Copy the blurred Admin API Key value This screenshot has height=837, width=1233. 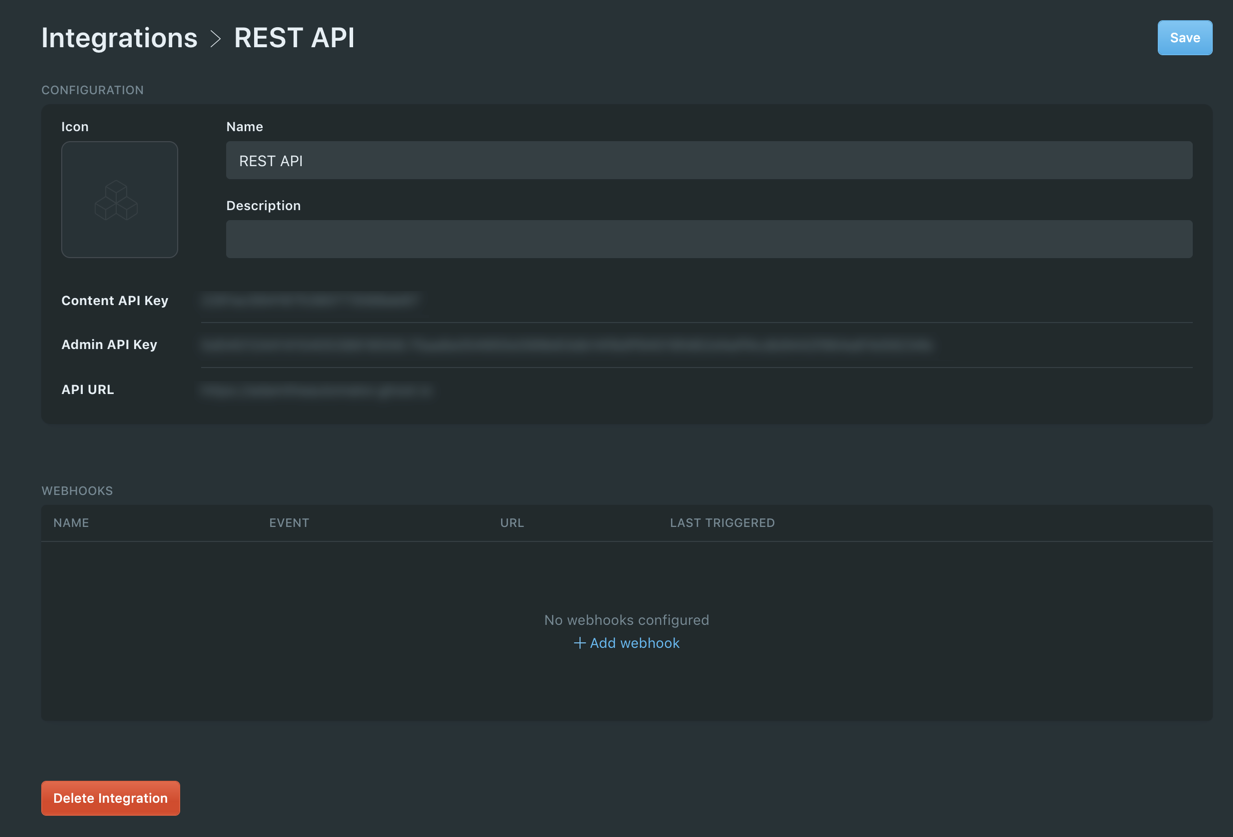[566, 344]
